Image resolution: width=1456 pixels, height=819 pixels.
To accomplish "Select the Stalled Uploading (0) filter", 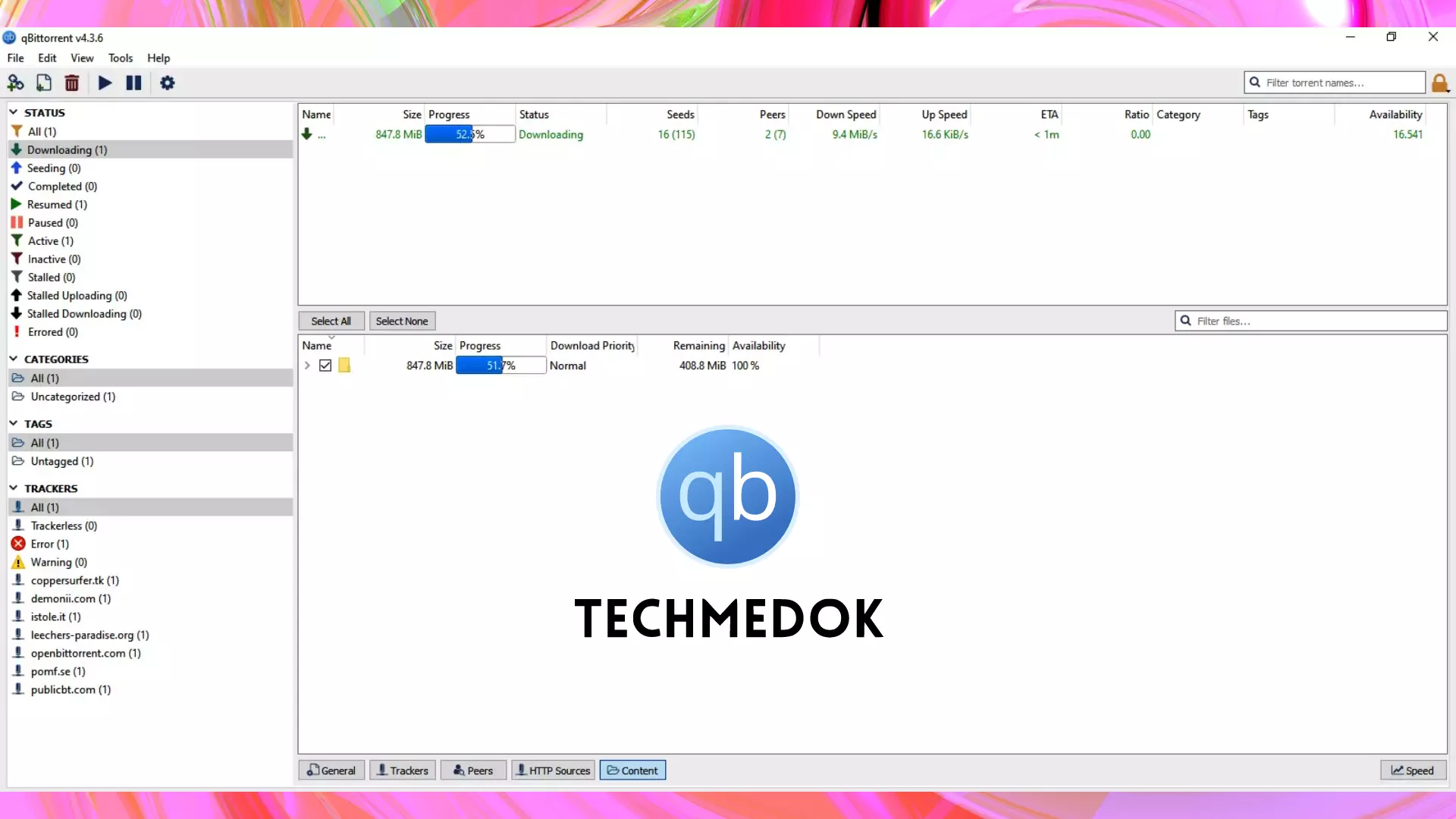I will point(150,295).
